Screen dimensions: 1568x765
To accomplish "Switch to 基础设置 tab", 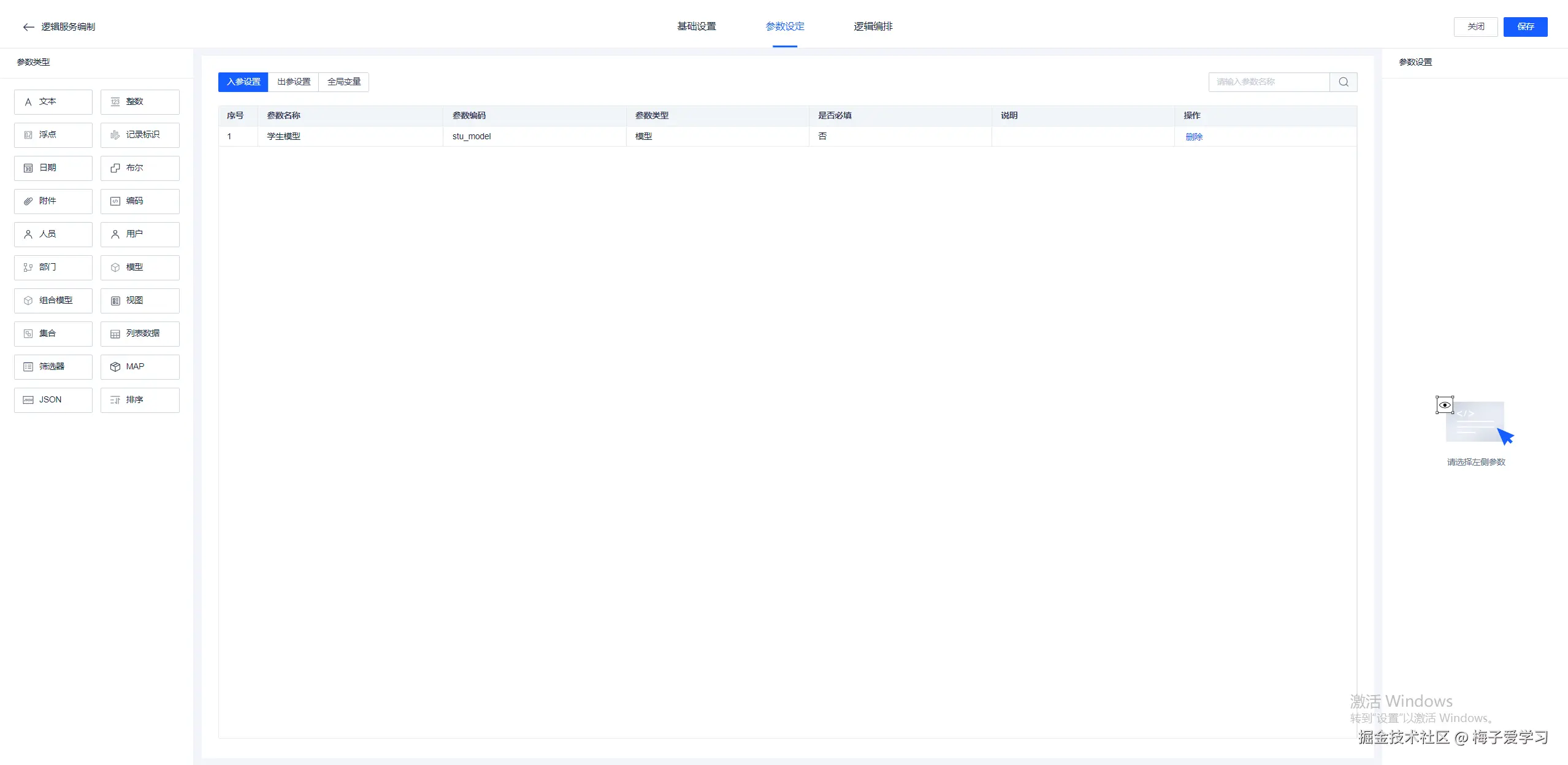I will (x=696, y=26).
